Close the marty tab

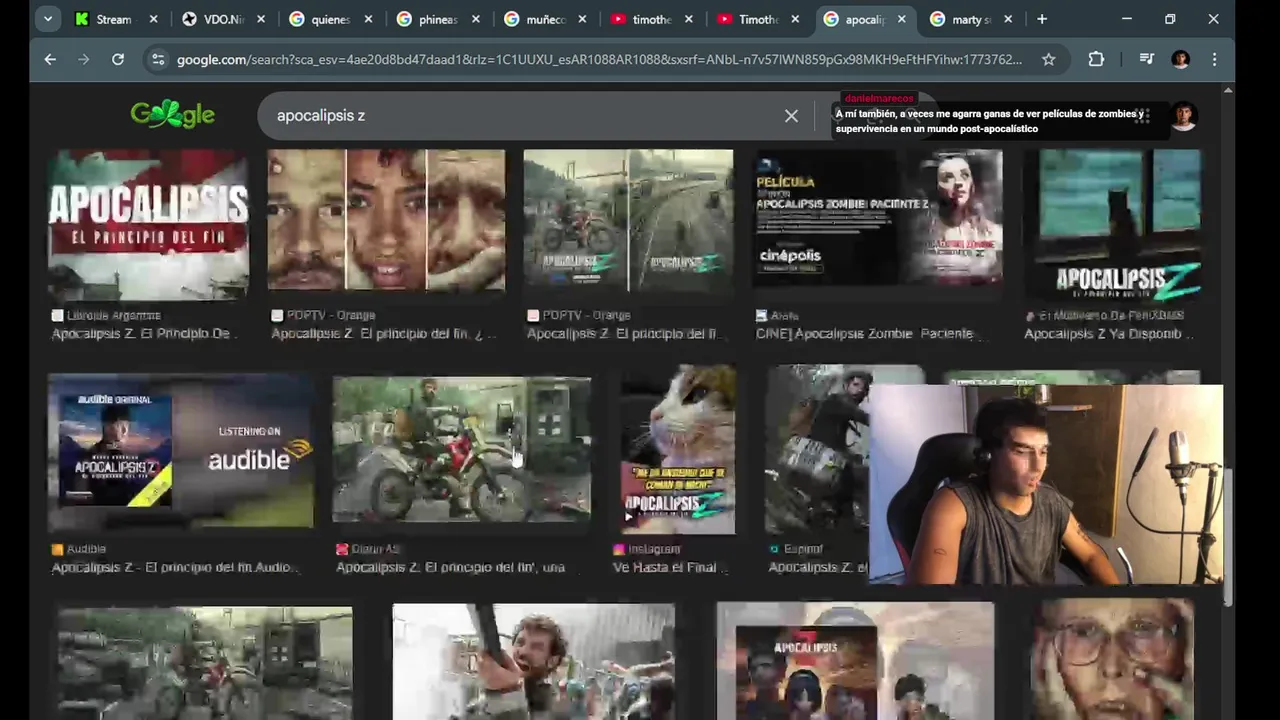[1008, 19]
